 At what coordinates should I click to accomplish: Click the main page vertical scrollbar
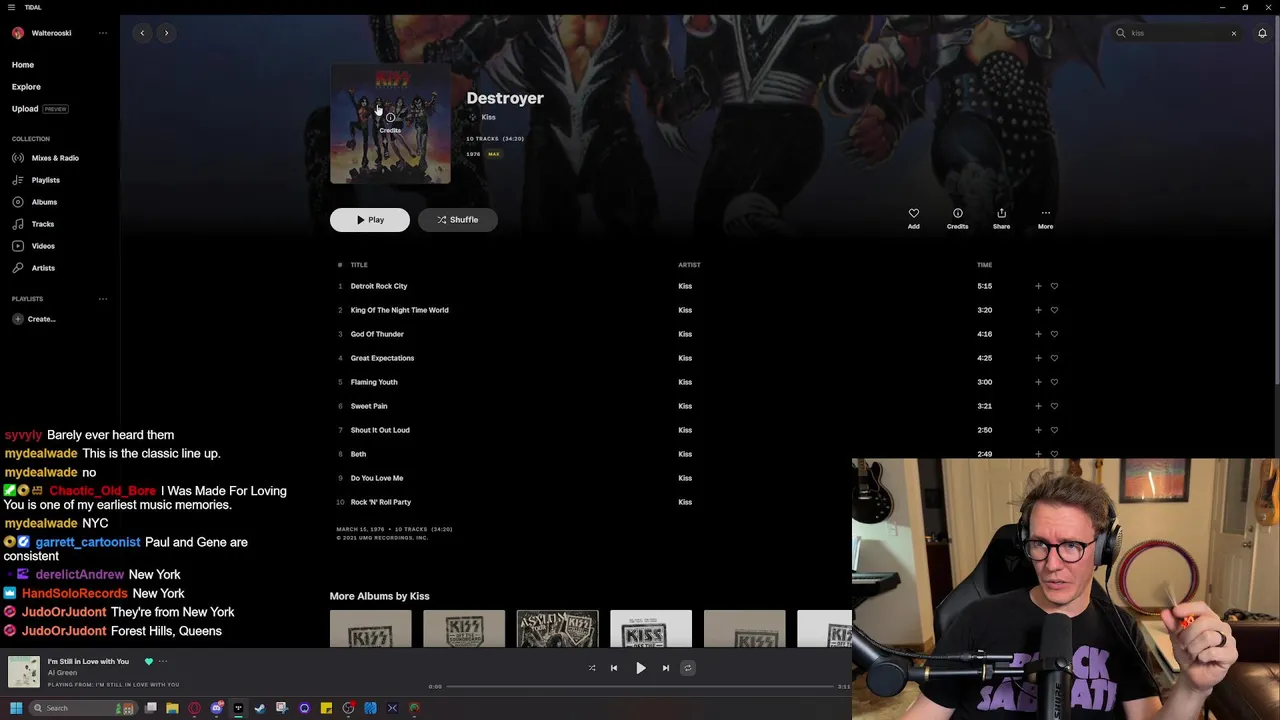click(x=1276, y=200)
